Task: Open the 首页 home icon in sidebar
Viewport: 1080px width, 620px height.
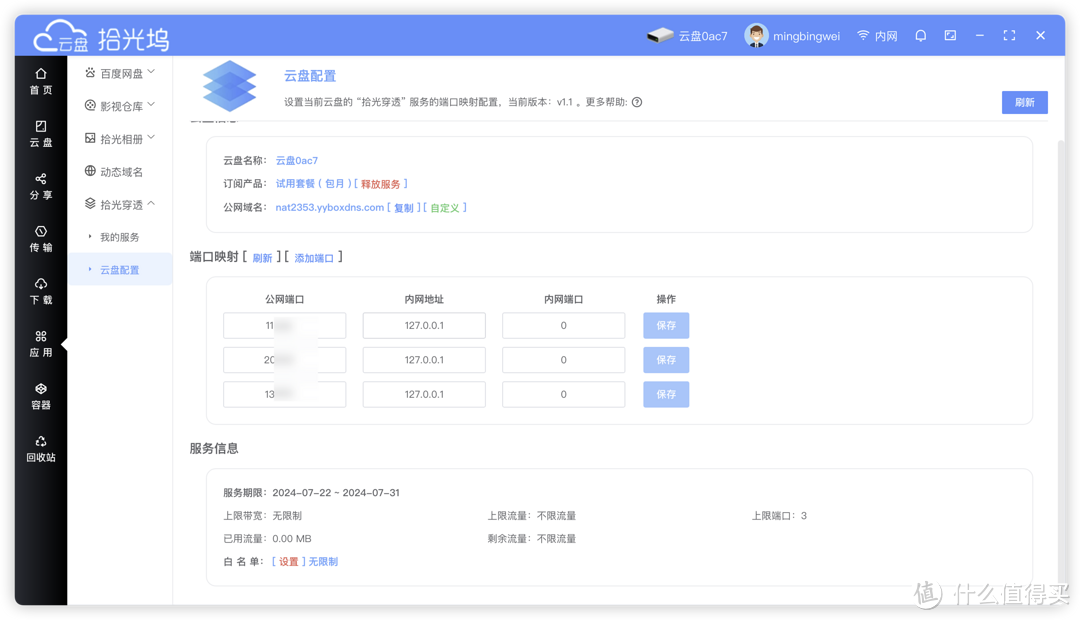Action: click(x=40, y=80)
